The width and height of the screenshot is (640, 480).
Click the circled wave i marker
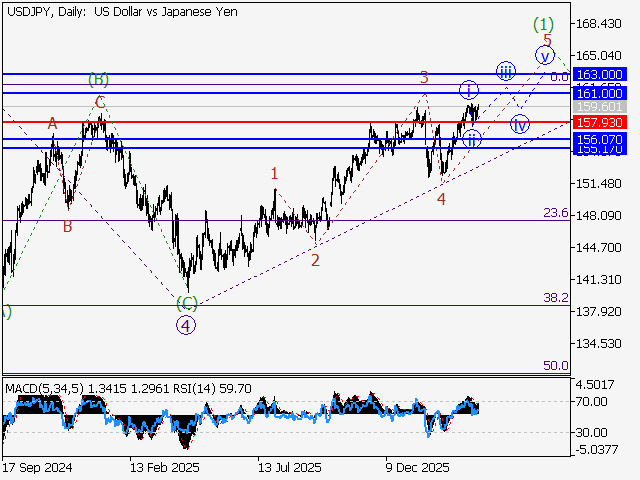tap(469, 90)
